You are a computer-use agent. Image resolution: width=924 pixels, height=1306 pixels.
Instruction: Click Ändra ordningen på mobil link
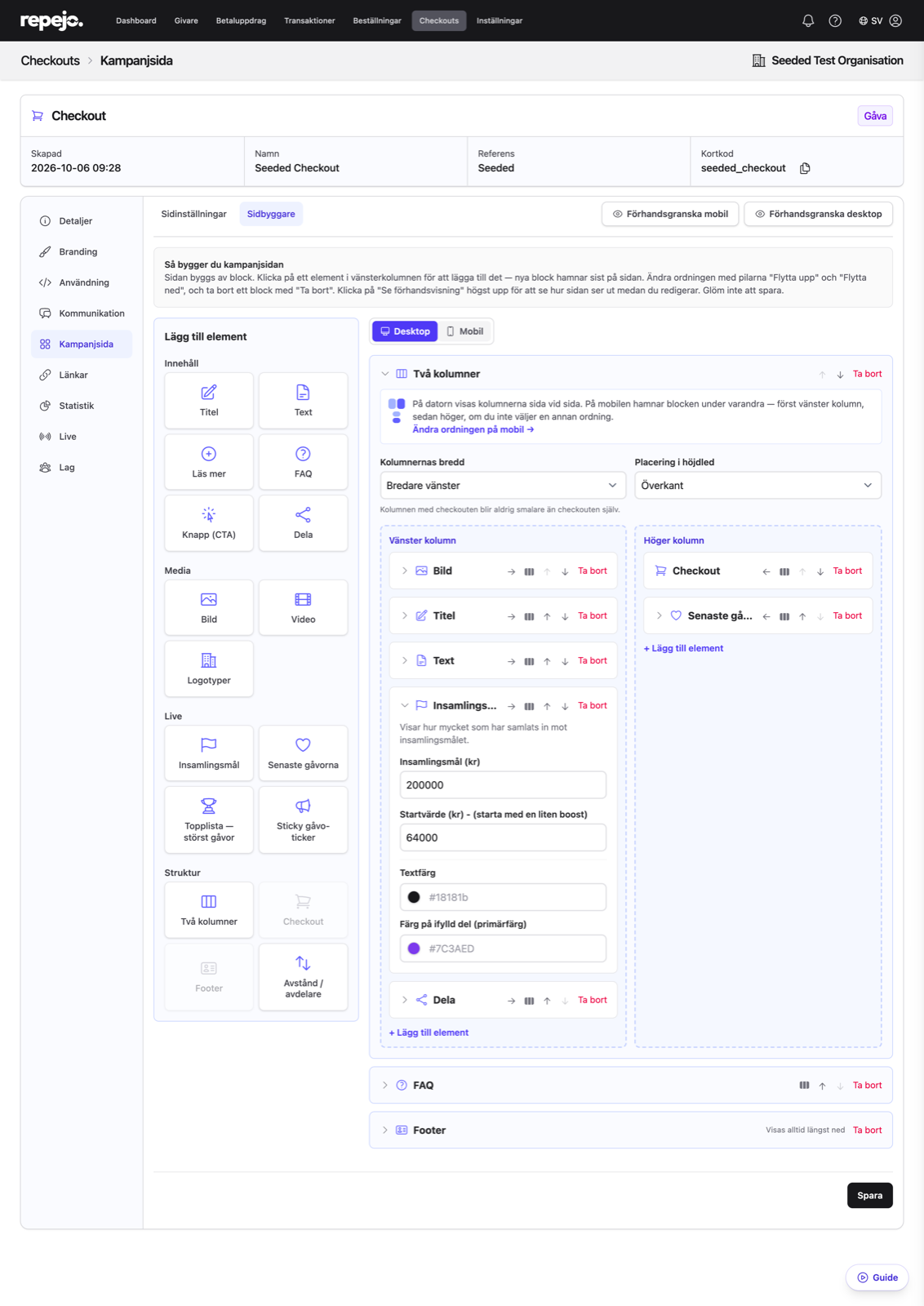[473, 429]
